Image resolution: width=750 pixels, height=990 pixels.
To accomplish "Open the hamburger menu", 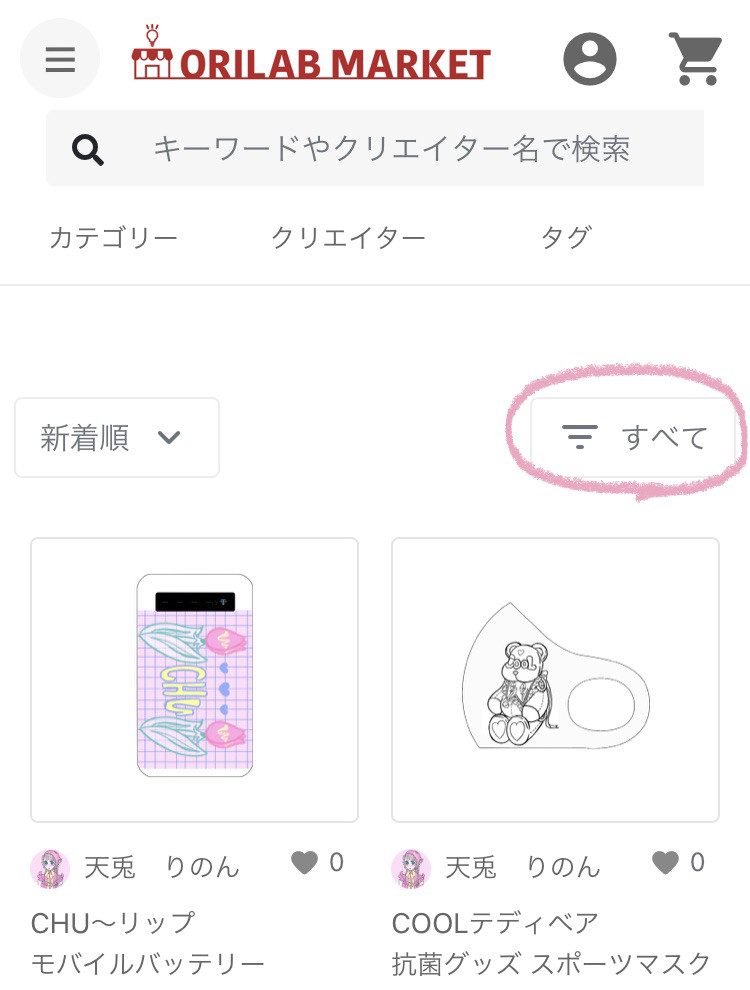I will coord(60,59).
